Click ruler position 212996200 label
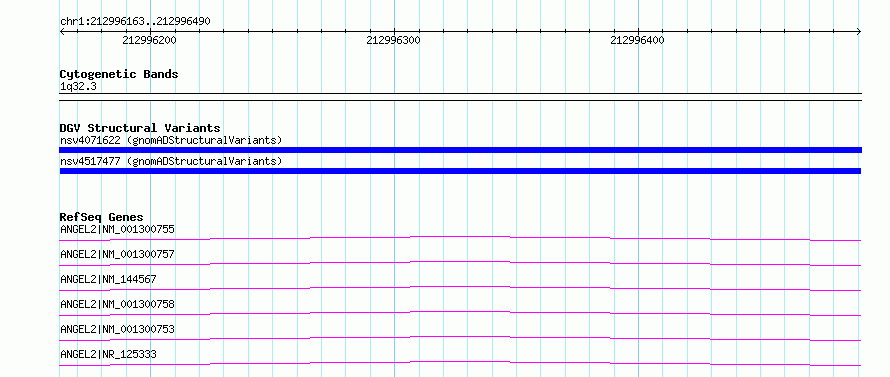 [x=149, y=40]
